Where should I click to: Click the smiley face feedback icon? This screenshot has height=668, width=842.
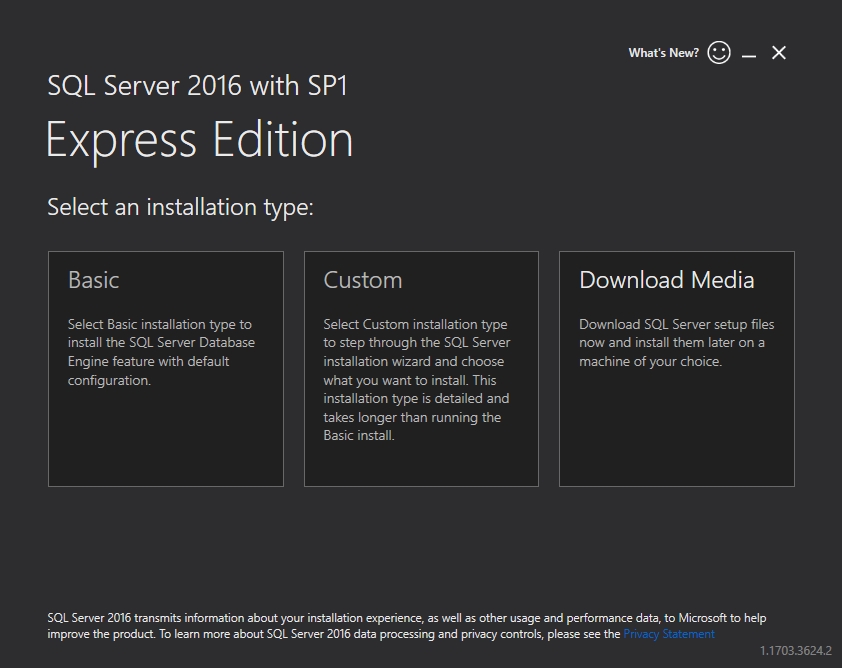[718, 53]
